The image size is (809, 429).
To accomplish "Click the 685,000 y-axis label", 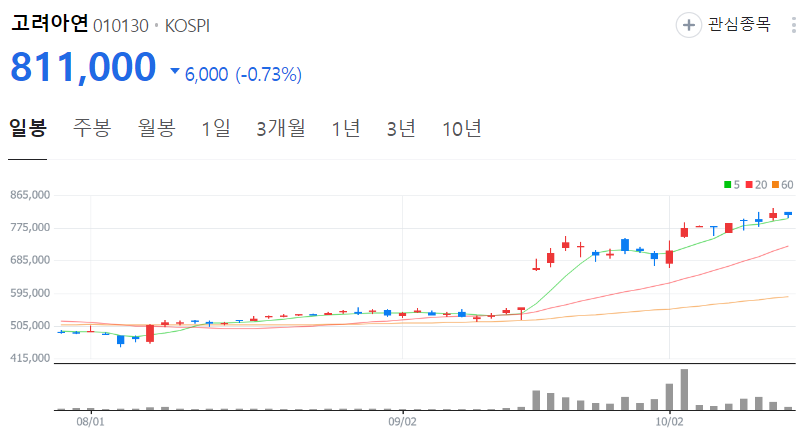I will 30,260.
